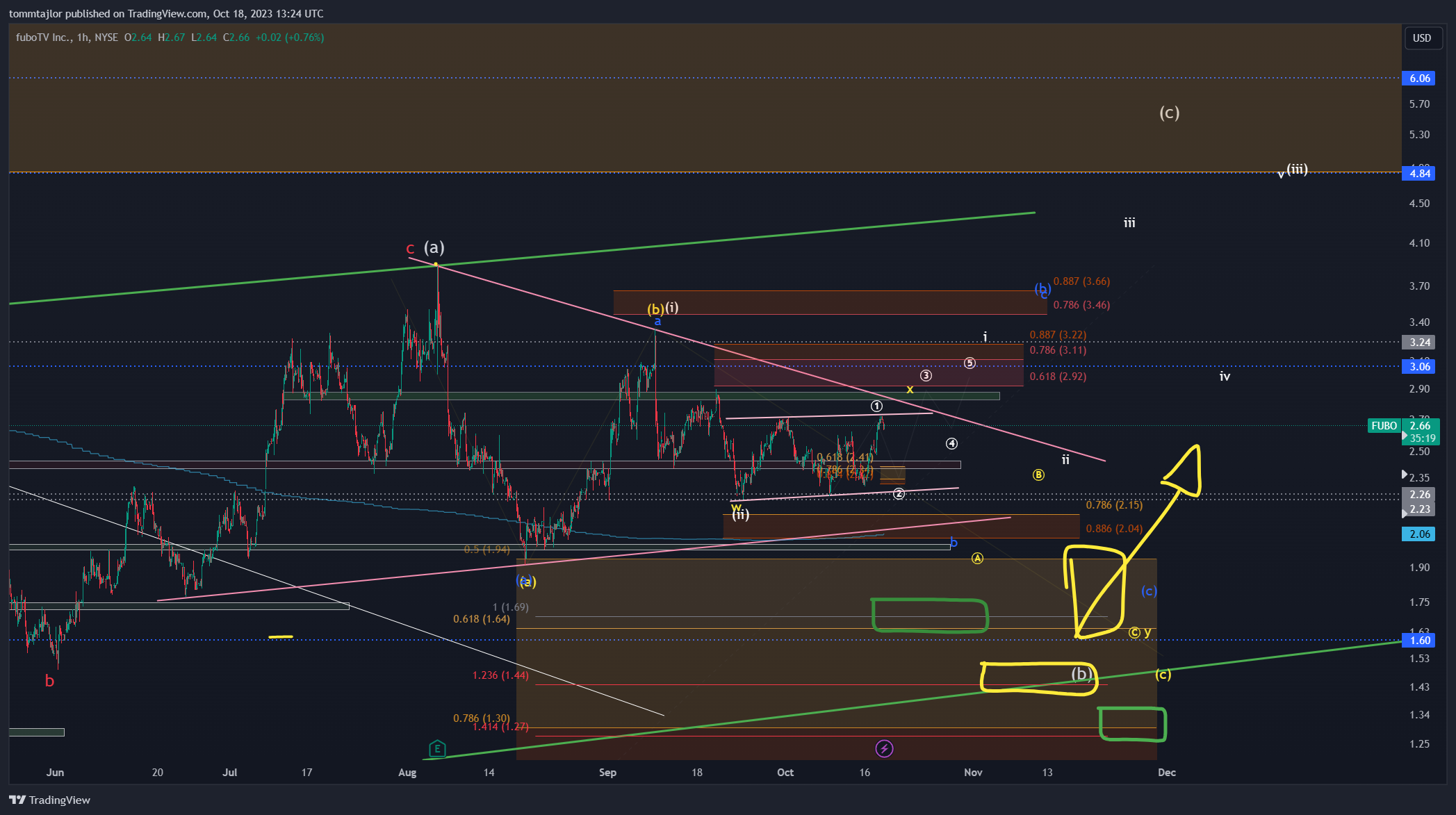1456x815 pixels.
Task: Click the Sep date on time axis
Action: coord(607,773)
